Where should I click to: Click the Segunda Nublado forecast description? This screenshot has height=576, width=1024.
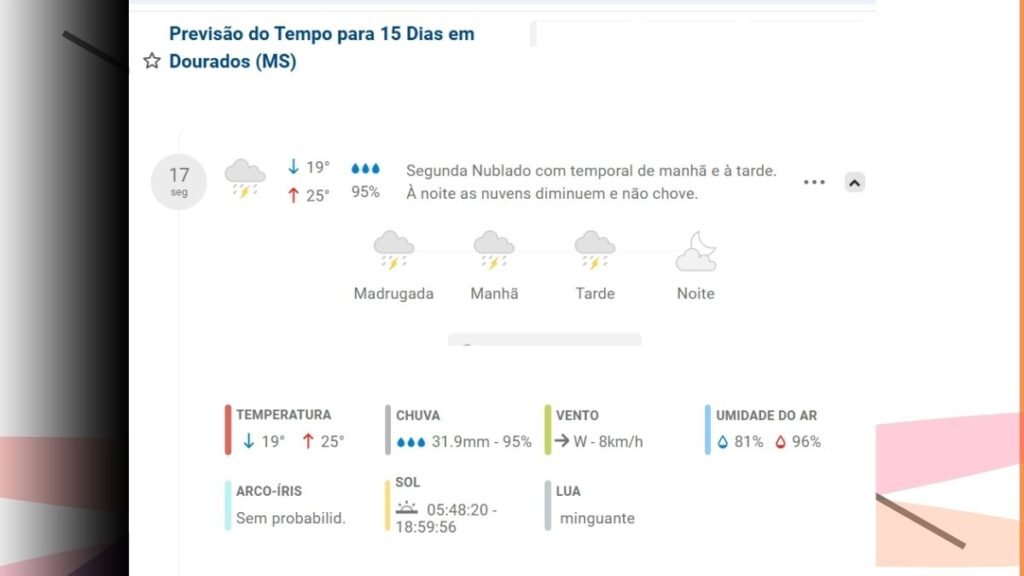(591, 182)
